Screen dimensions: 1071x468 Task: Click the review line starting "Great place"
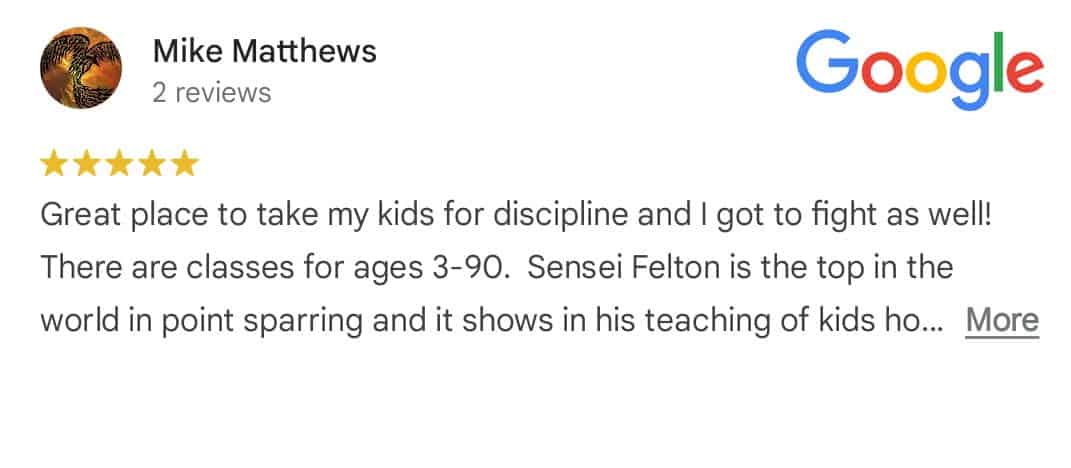tap(516, 216)
